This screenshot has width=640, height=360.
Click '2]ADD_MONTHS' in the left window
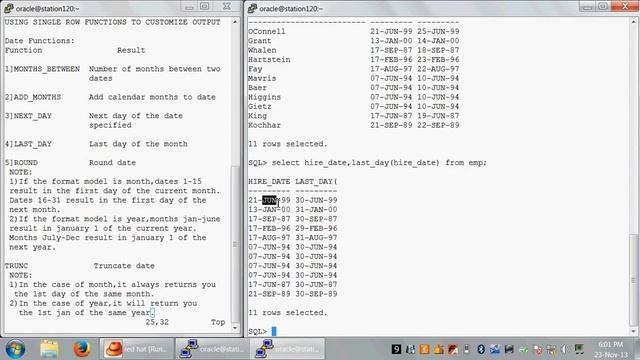(33, 97)
